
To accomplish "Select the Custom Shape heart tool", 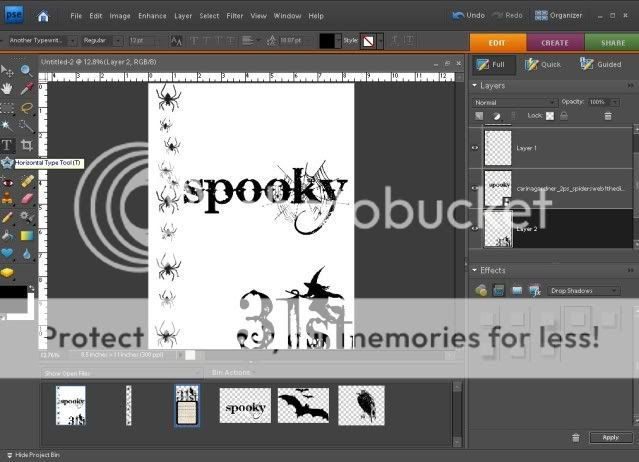I will pos(7,253).
